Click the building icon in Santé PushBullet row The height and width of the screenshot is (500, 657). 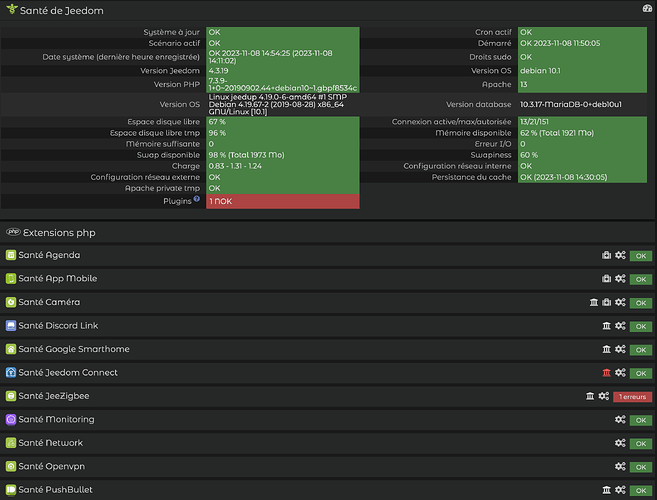606,490
